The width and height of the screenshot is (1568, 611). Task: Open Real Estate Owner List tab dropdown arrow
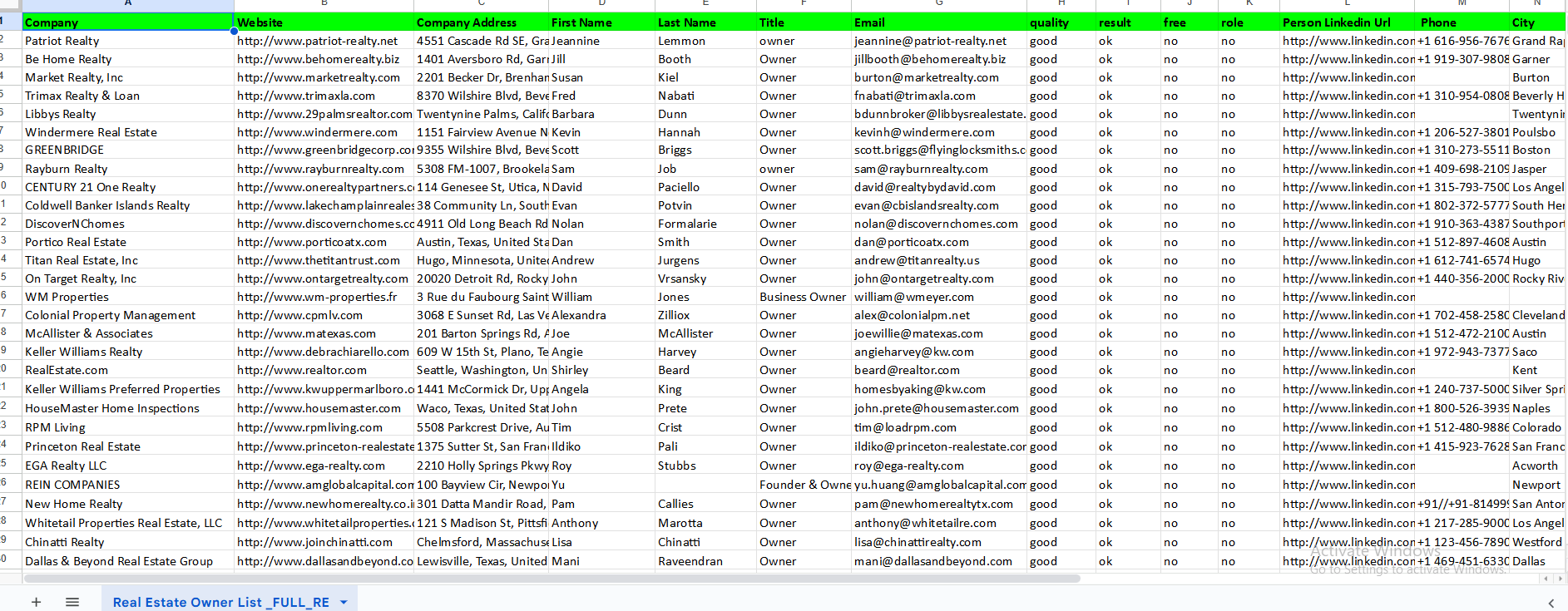[344, 602]
